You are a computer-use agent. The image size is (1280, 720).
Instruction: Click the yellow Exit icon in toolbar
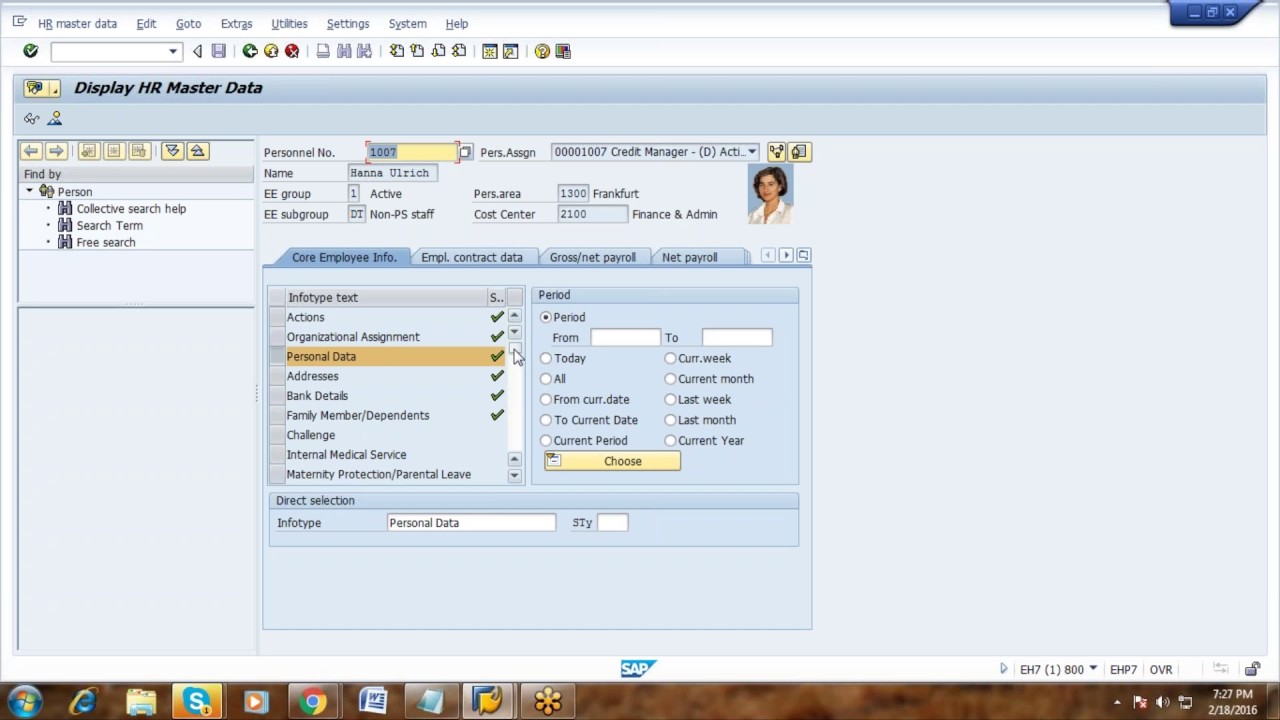pos(271,51)
